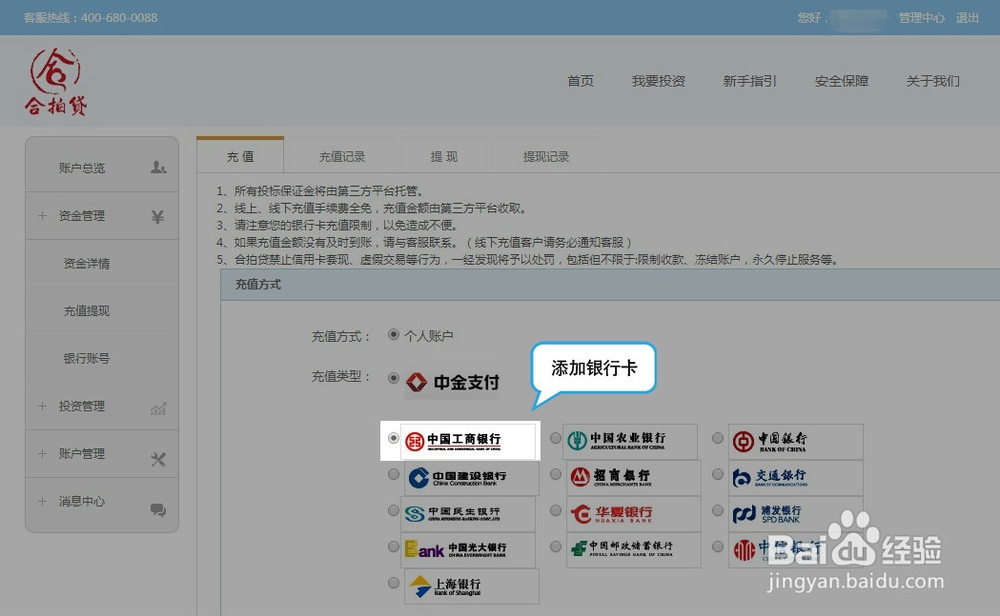Select the 华夏银行 radio button
This screenshot has height=616, width=1000.
[555, 511]
